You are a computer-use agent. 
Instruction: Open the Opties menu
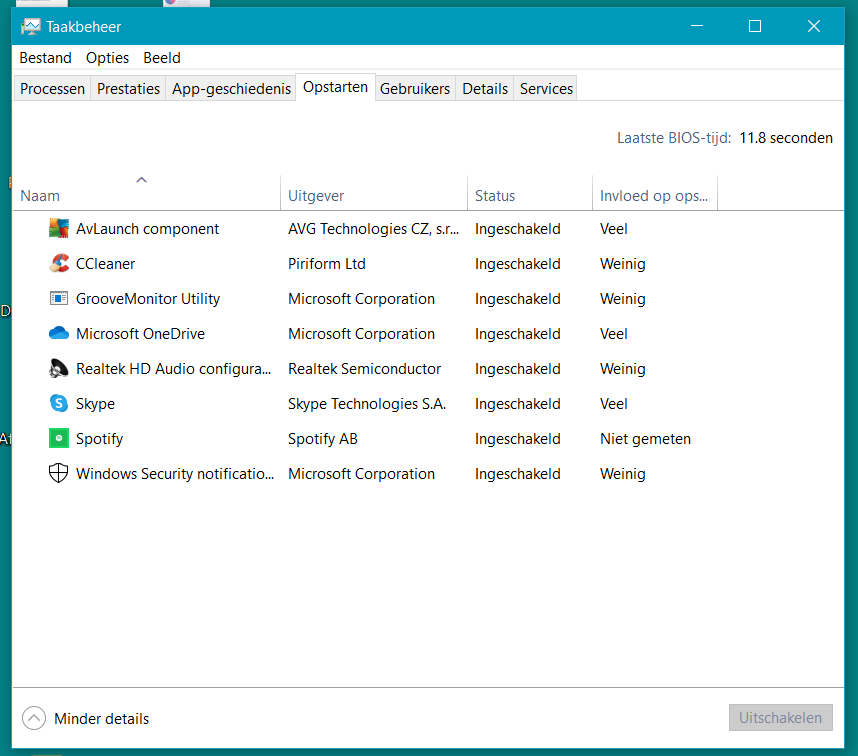(x=107, y=58)
